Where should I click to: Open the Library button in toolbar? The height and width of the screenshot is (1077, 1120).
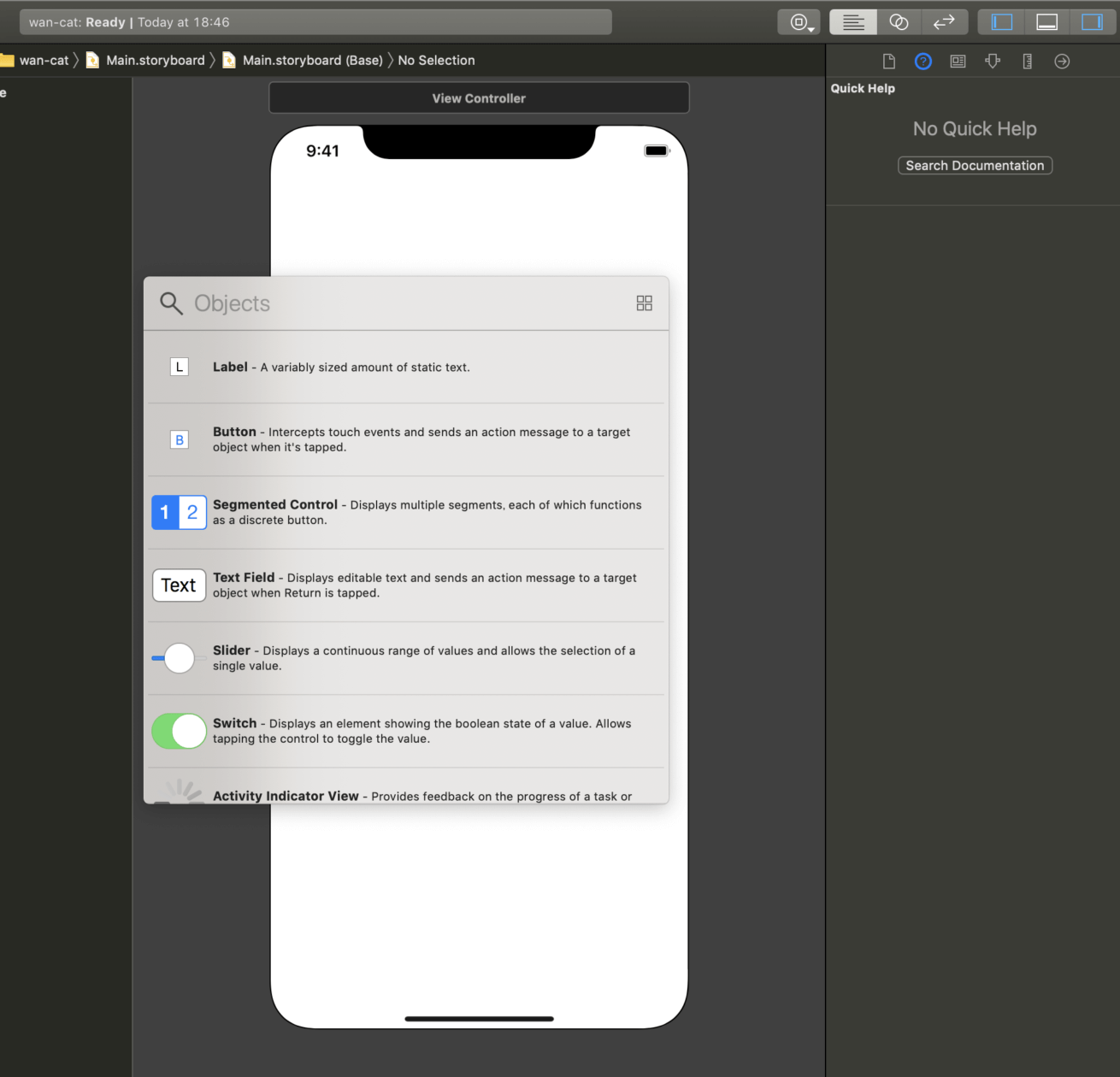pos(799,22)
